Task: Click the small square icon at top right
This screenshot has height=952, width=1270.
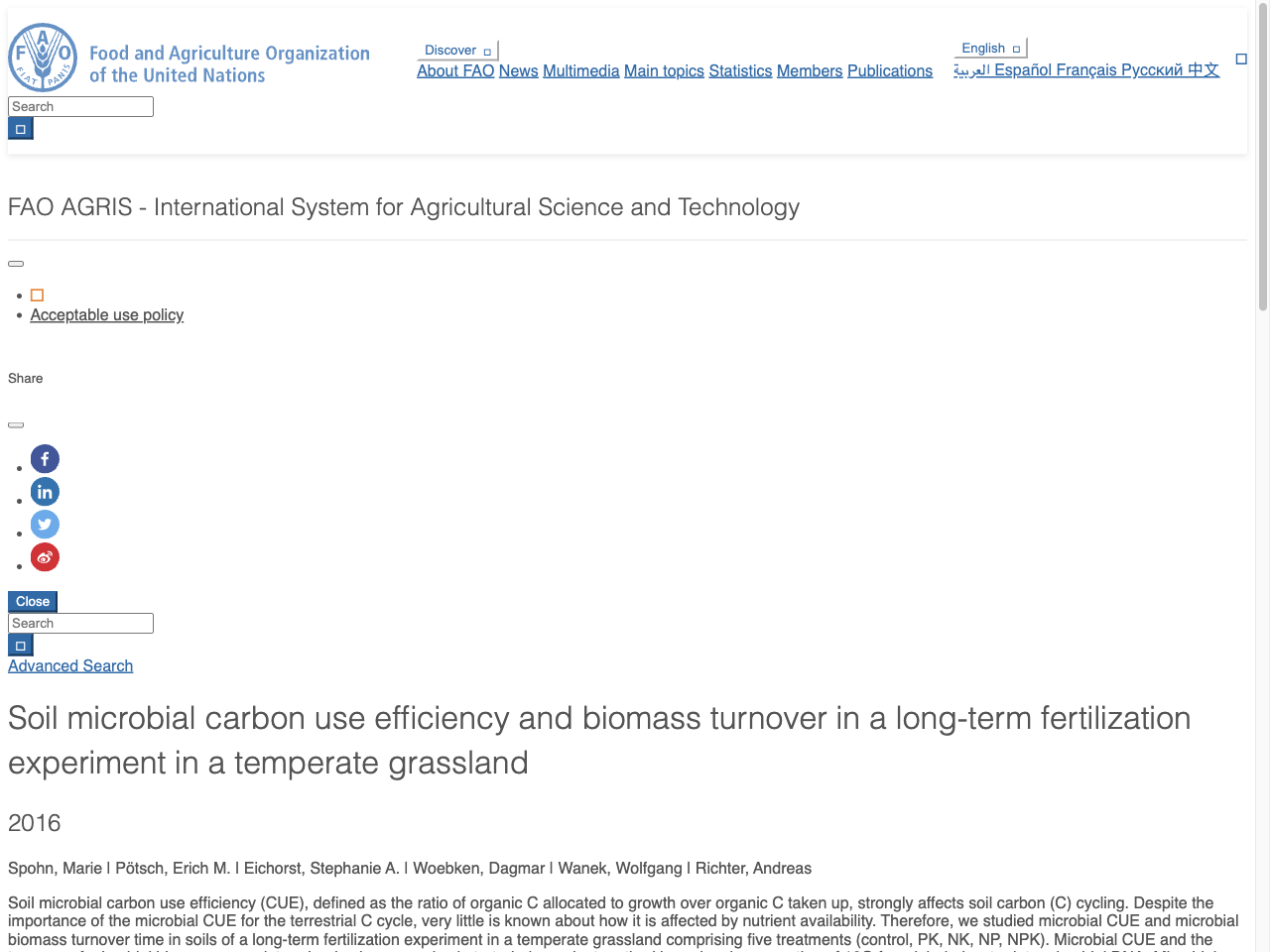Action: pos(1241,59)
